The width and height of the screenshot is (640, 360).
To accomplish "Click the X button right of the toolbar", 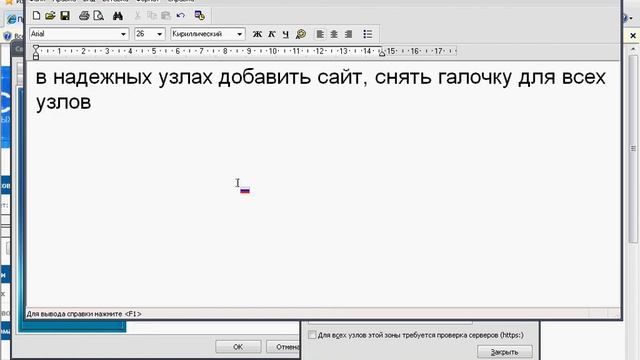I will coord(633,36).
